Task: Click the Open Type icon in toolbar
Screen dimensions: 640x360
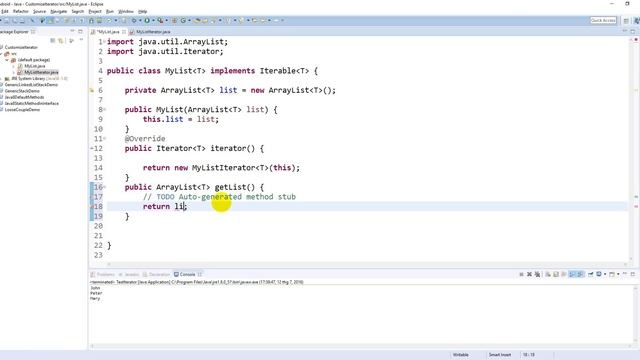Action: click(x=198, y=20)
